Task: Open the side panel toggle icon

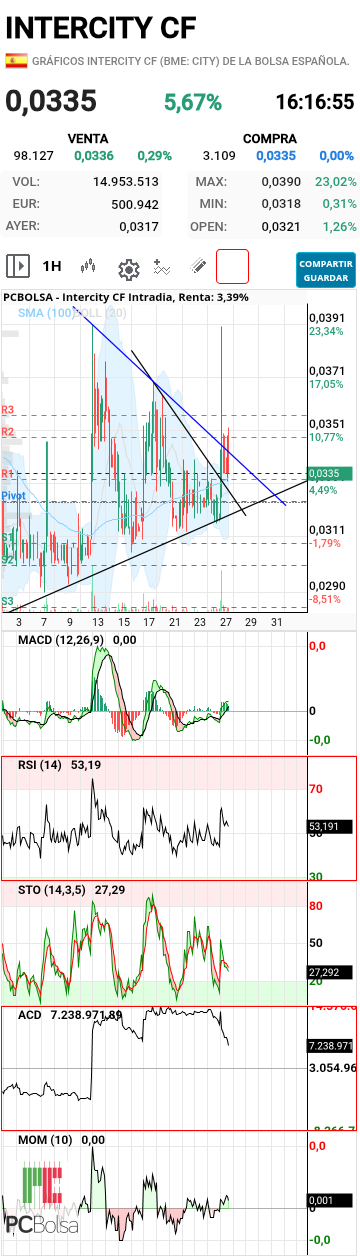Action: point(18,266)
